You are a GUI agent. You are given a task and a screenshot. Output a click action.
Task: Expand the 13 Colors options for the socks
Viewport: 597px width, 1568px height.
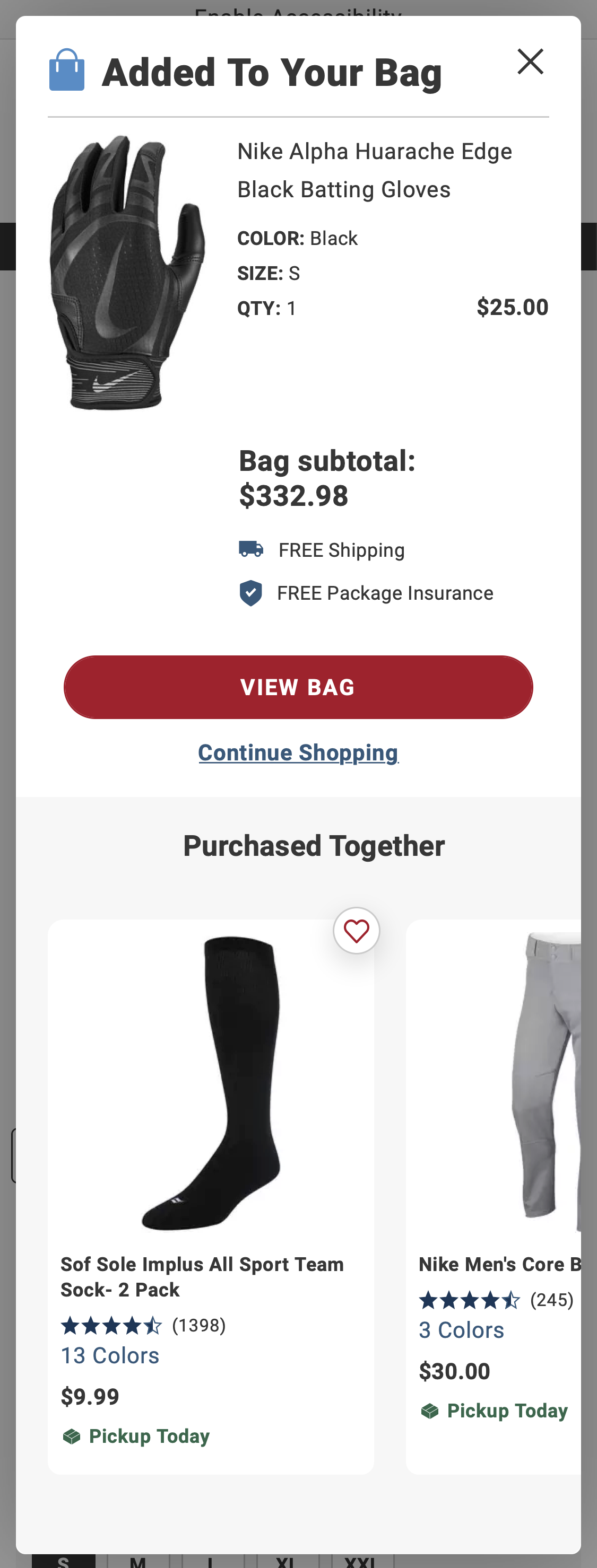[x=110, y=1355]
